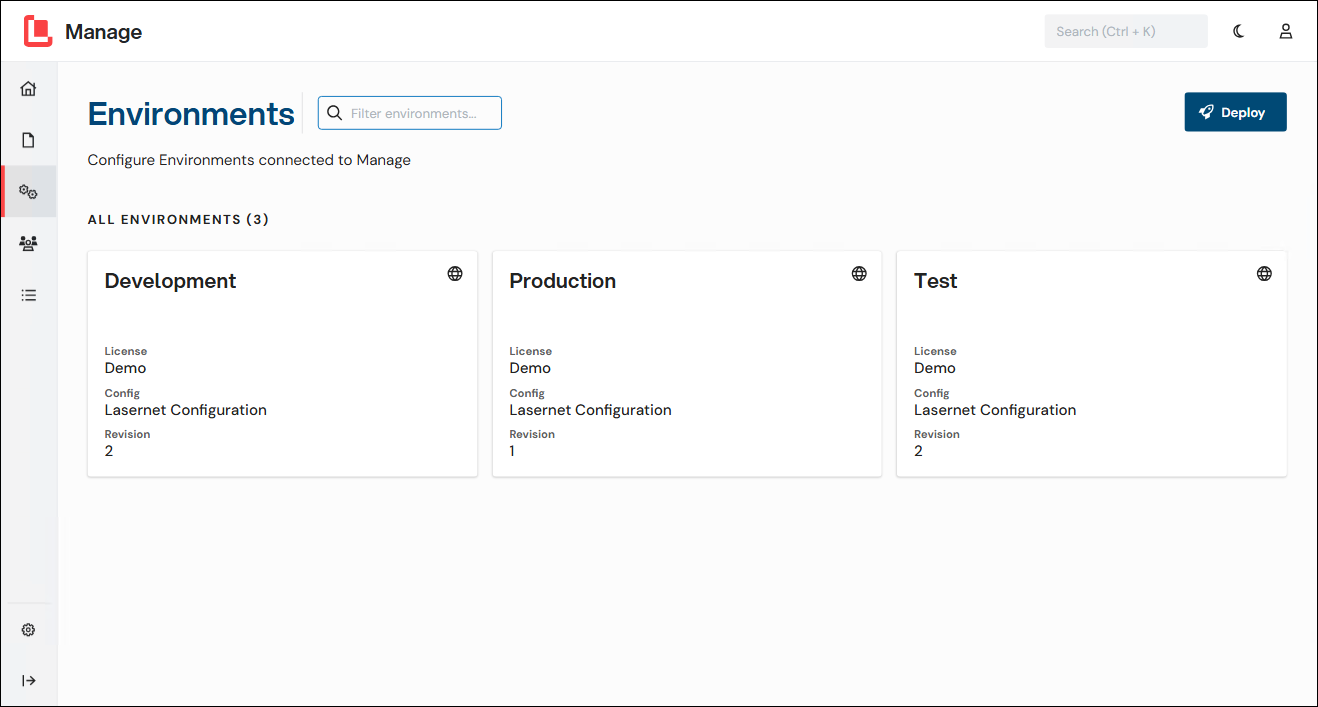The width and height of the screenshot is (1318, 707).
Task: Focus the Filter environments field
Action: (x=410, y=113)
